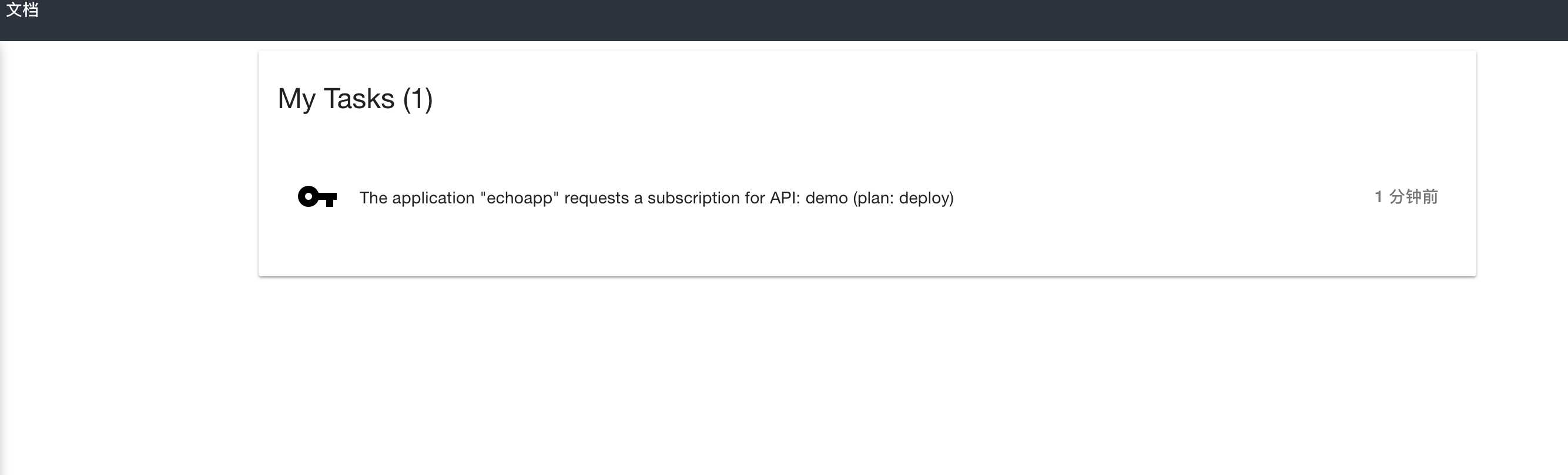Select the My Tasks (1) heading
Viewport: 1568px width, 475px height.
(x=355, y=99)
